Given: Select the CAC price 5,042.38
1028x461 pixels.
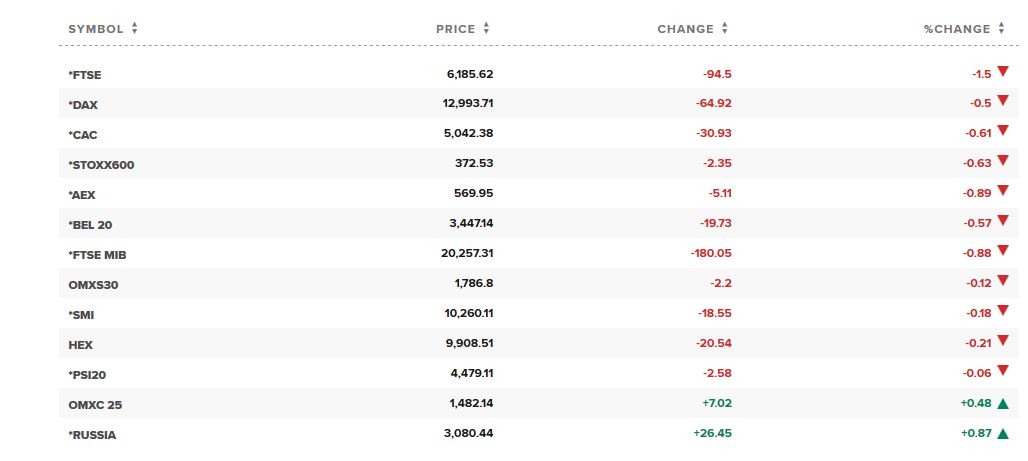Looking at the screenshot, I should pyautogui.click(x=469, y=133).
